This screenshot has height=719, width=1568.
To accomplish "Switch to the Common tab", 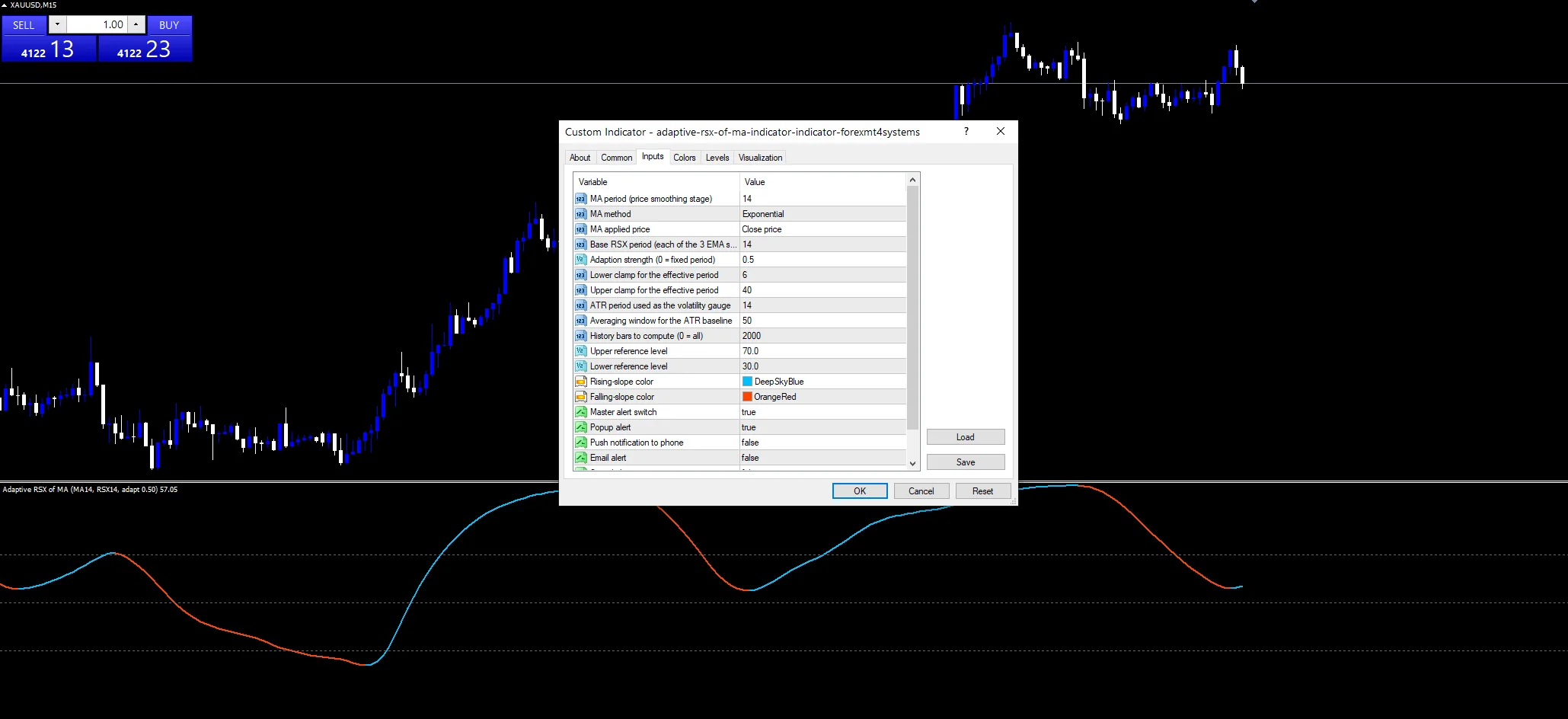I will (616, 158).
